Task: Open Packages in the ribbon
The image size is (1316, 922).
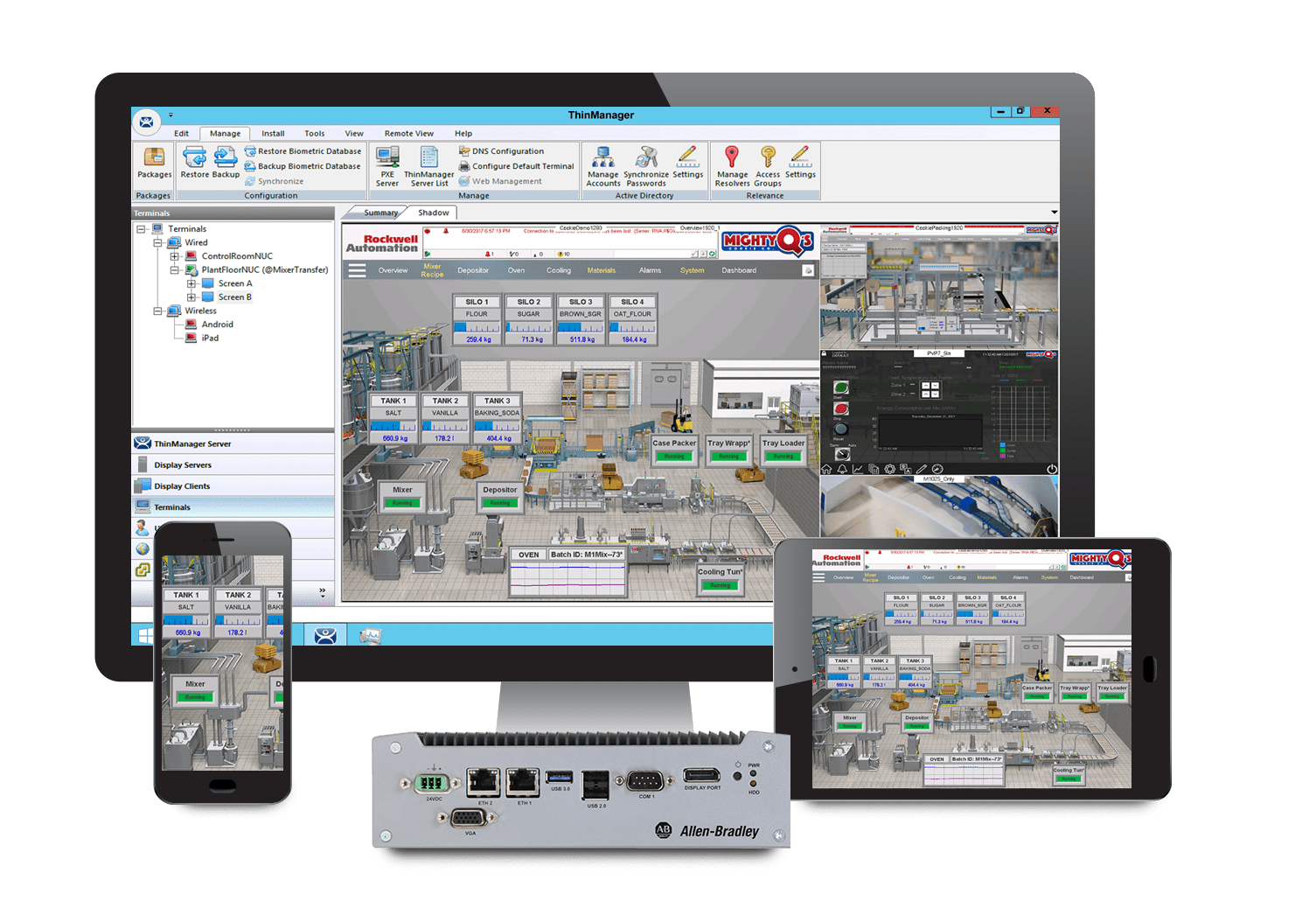Action: tap(154, 163)
